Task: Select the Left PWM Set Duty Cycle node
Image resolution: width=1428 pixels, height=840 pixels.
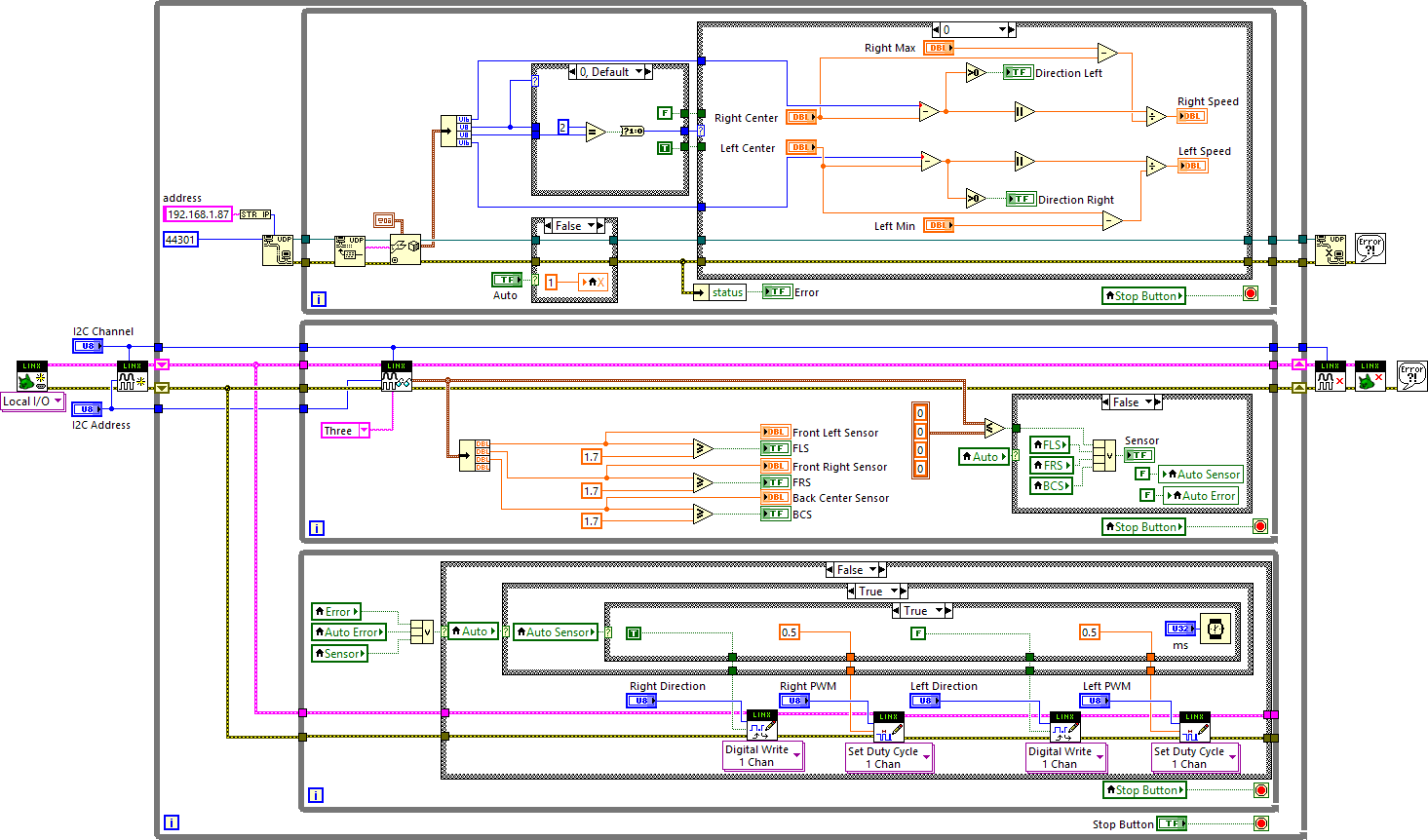Action: (1194, 727)
